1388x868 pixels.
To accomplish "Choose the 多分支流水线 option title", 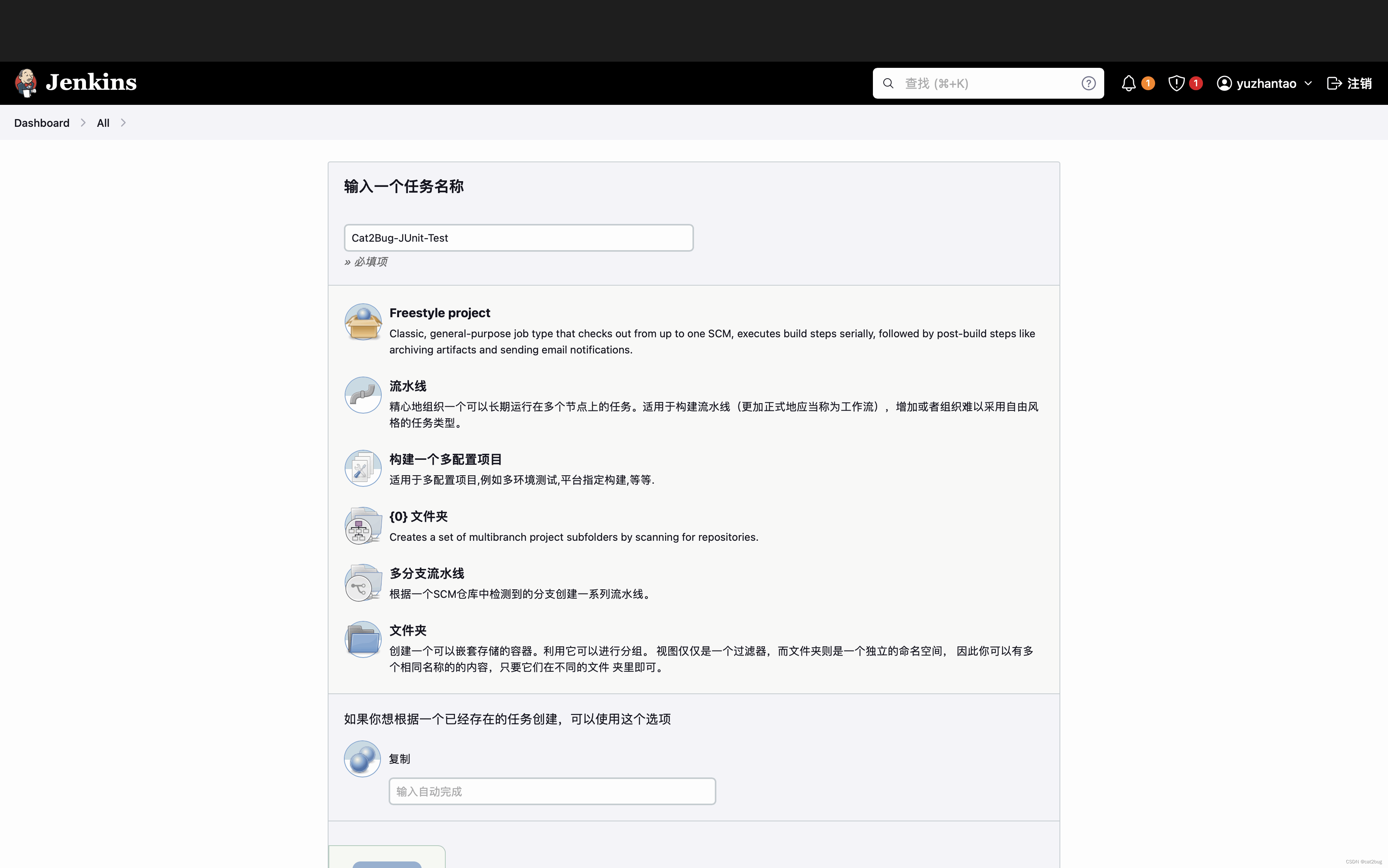I will tap(426, 573).
